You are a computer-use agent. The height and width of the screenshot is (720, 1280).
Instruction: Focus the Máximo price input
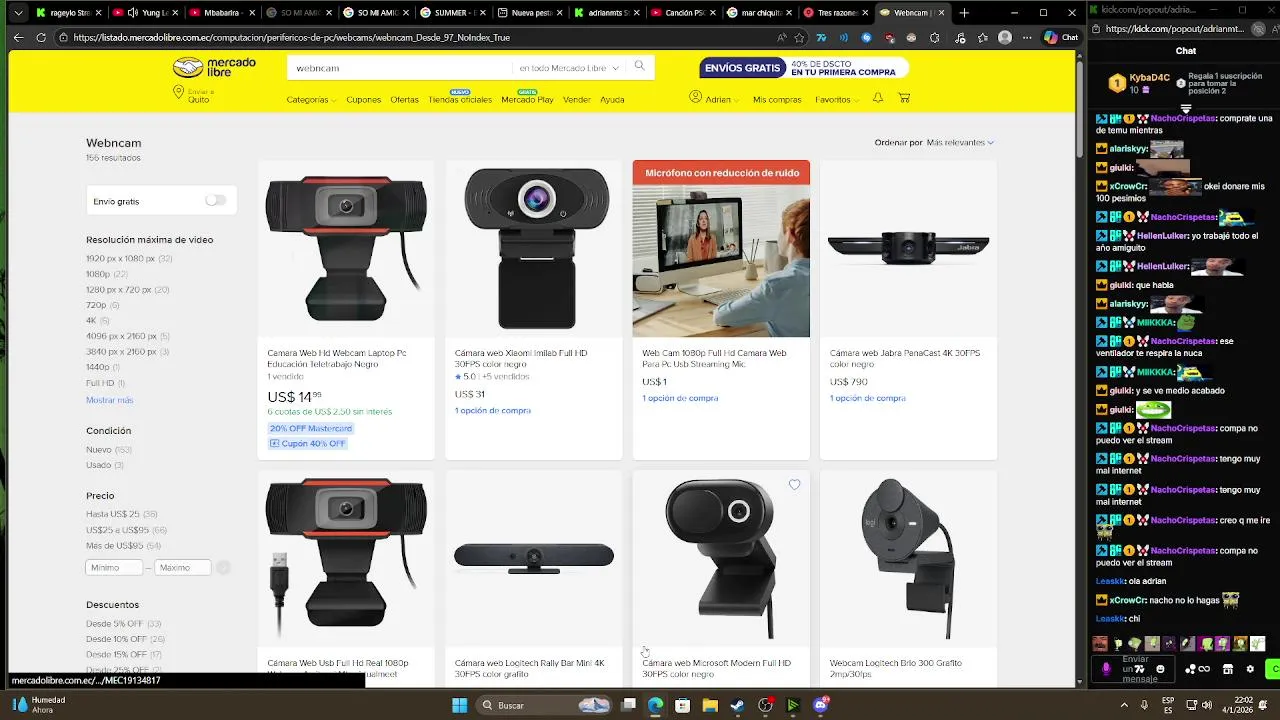pos(182,568)
